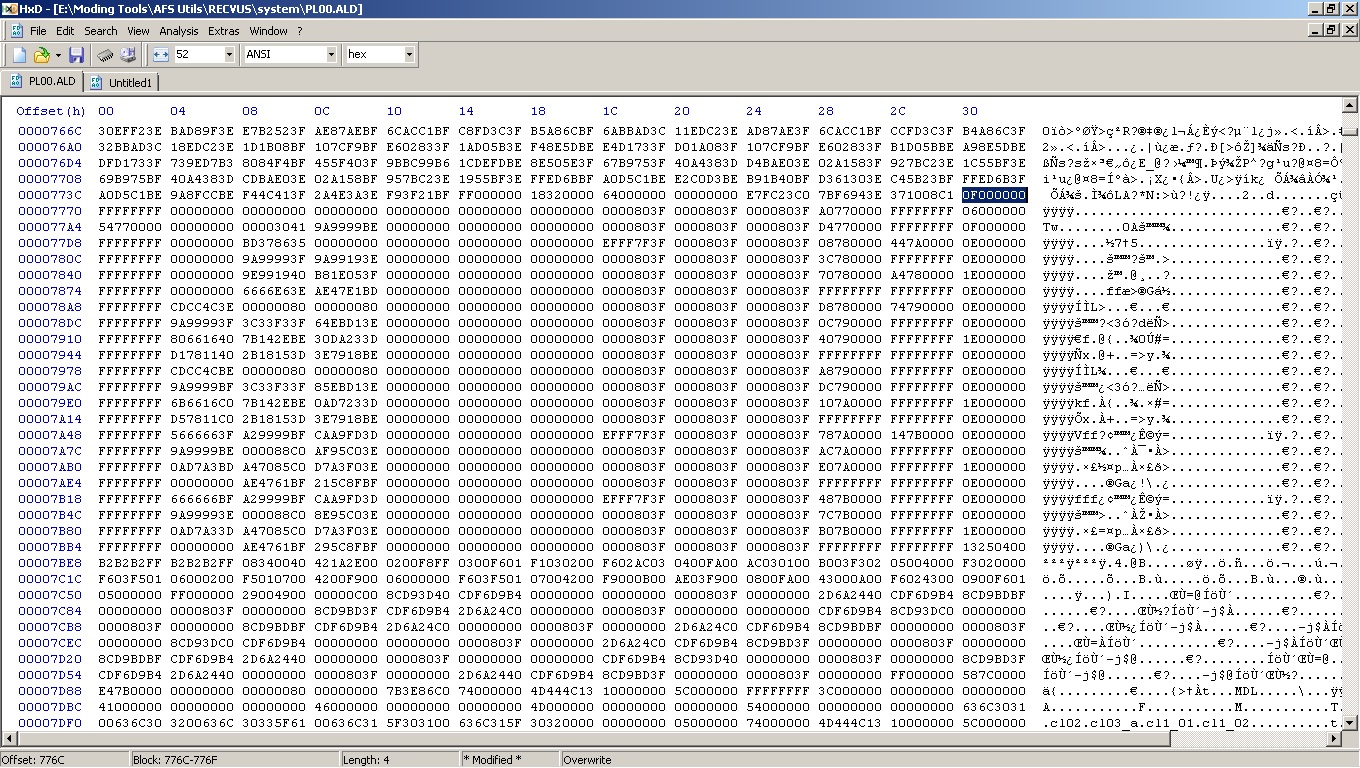1360x768 pixels.
Task: Open the Edit menu
Action: coord(65,31)
